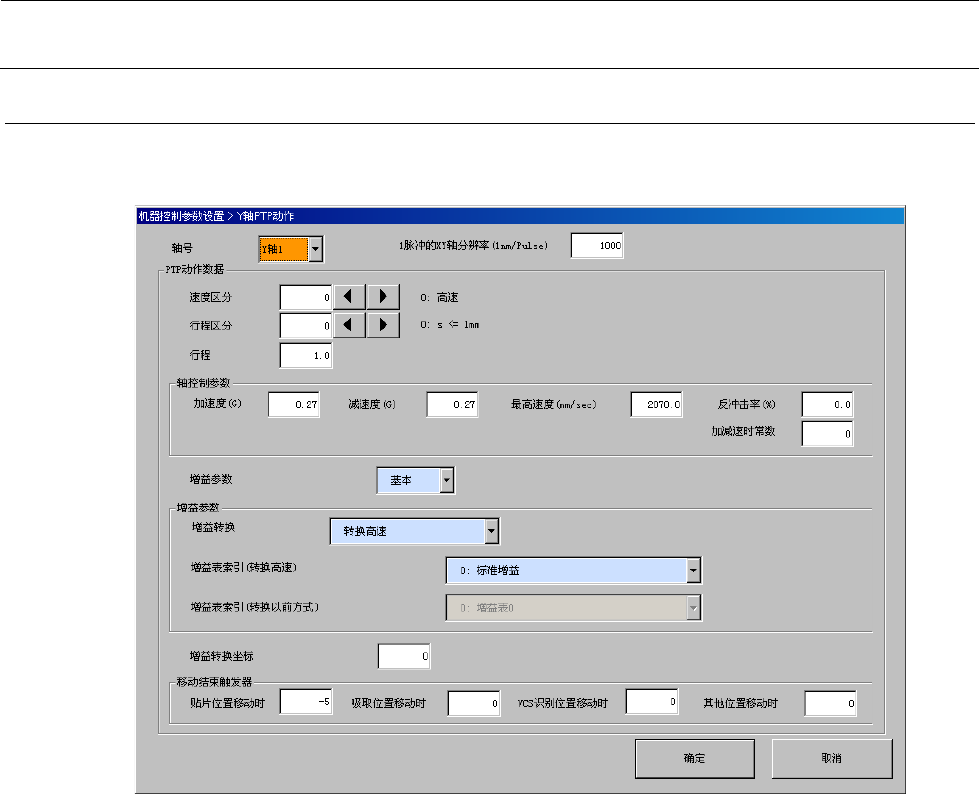The width and height of the screenshot is (979, 794).
Task: Click the left arrow beside 速度区分
Action: pos(349,297)
